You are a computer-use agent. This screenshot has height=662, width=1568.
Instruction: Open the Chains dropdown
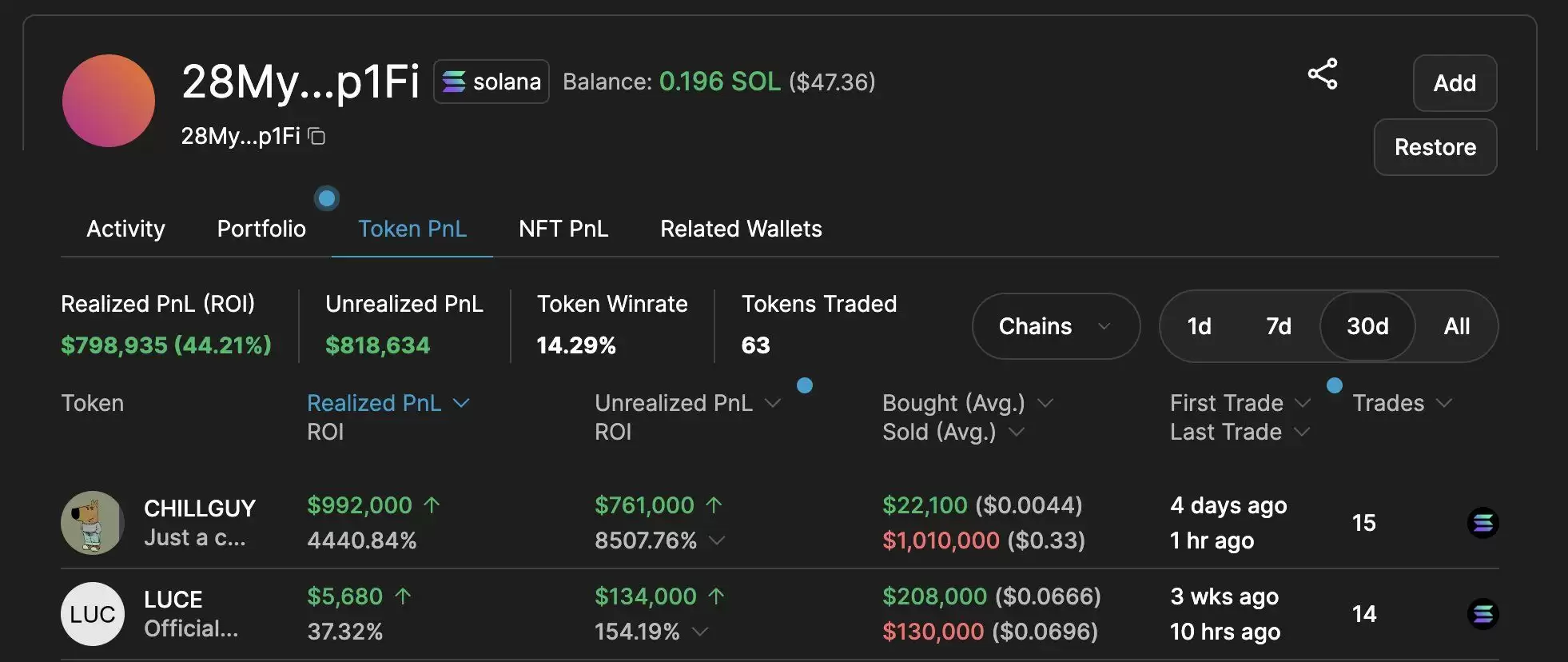[1055, 326]
